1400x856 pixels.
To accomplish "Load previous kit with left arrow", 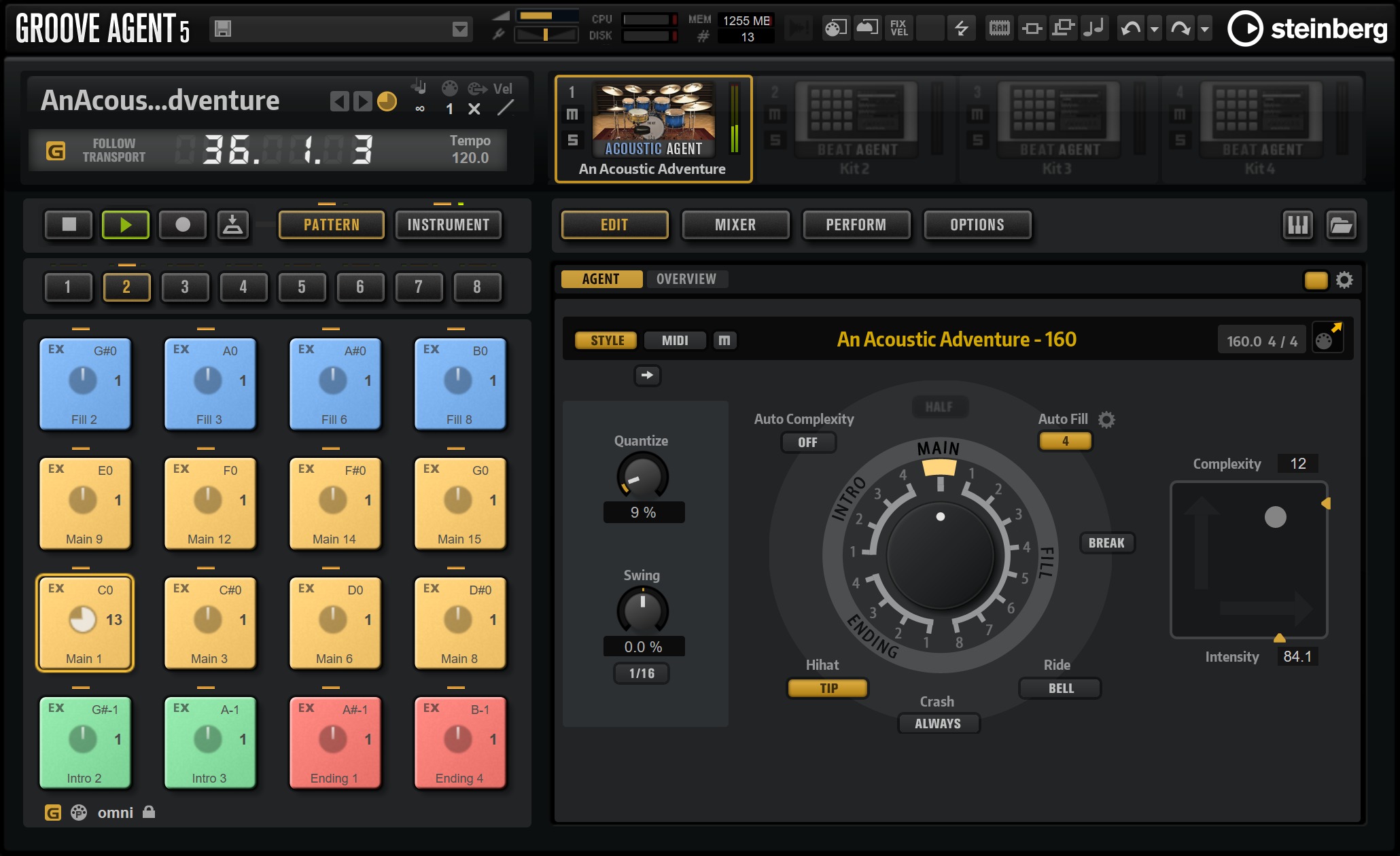I will [339, 102].
